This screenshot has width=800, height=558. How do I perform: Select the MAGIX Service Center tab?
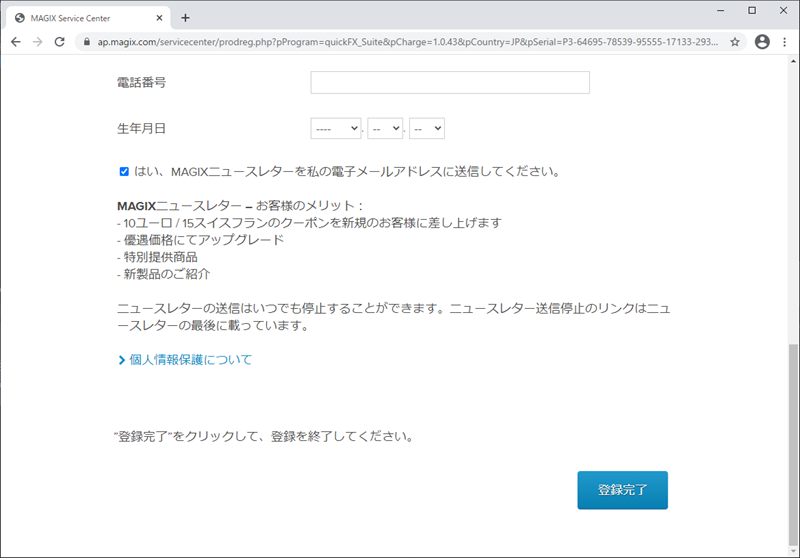click(x=88, y=18)
